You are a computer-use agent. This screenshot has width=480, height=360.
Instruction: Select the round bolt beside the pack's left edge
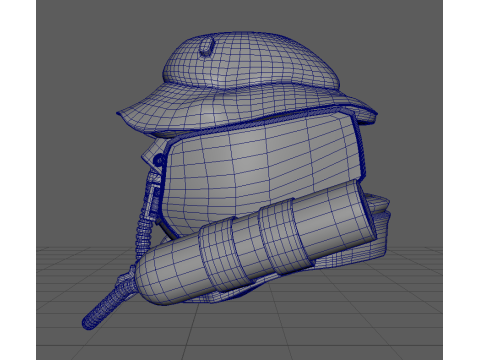(159, 160)
